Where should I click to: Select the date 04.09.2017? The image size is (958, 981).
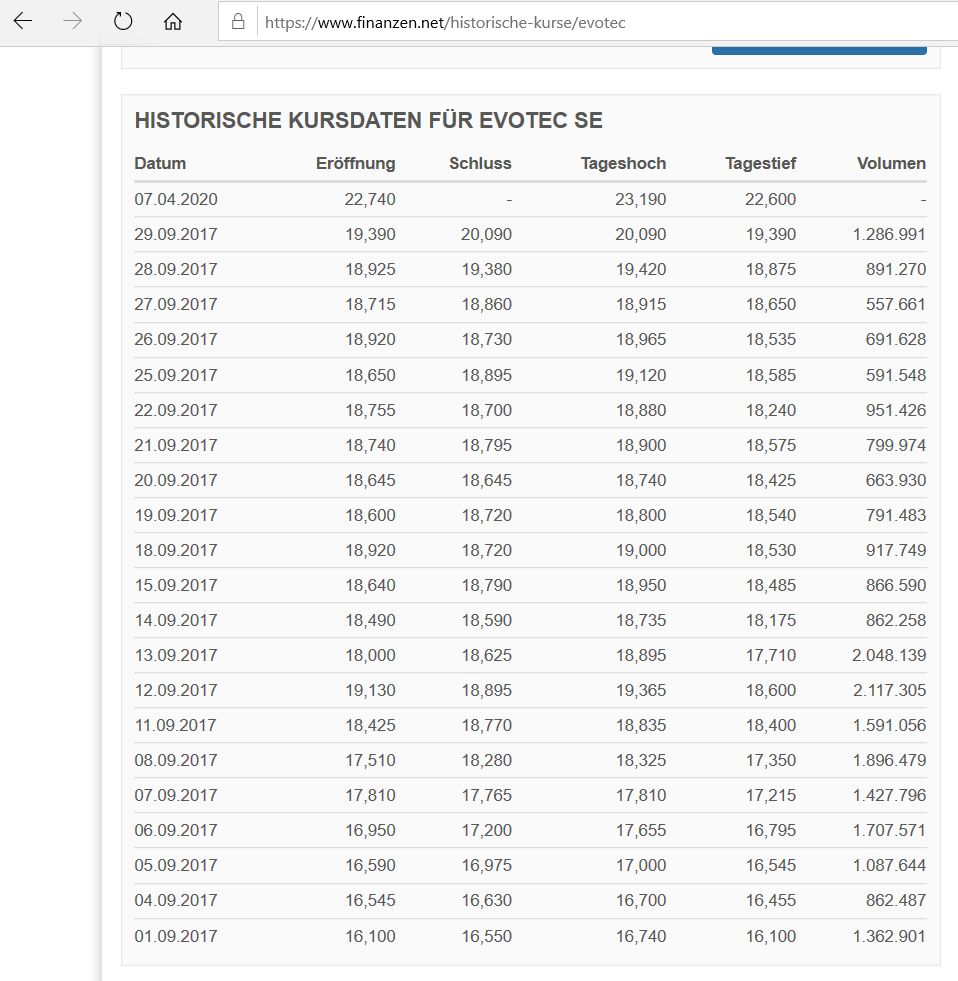(x=176, y=900)
